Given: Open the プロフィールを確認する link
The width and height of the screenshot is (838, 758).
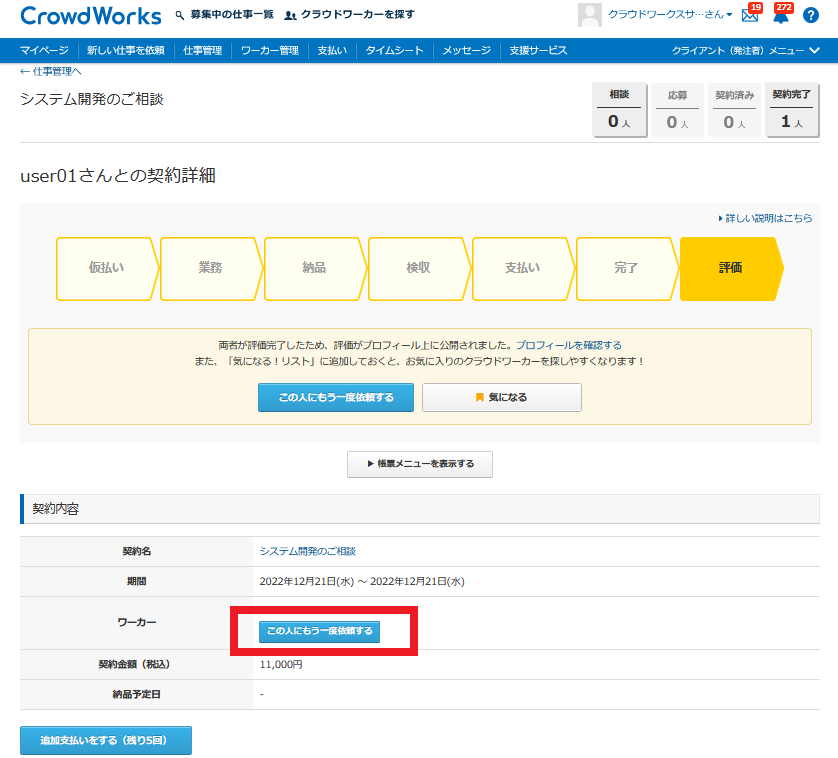Looking at the screenshot, I should (x=568, y=345).
